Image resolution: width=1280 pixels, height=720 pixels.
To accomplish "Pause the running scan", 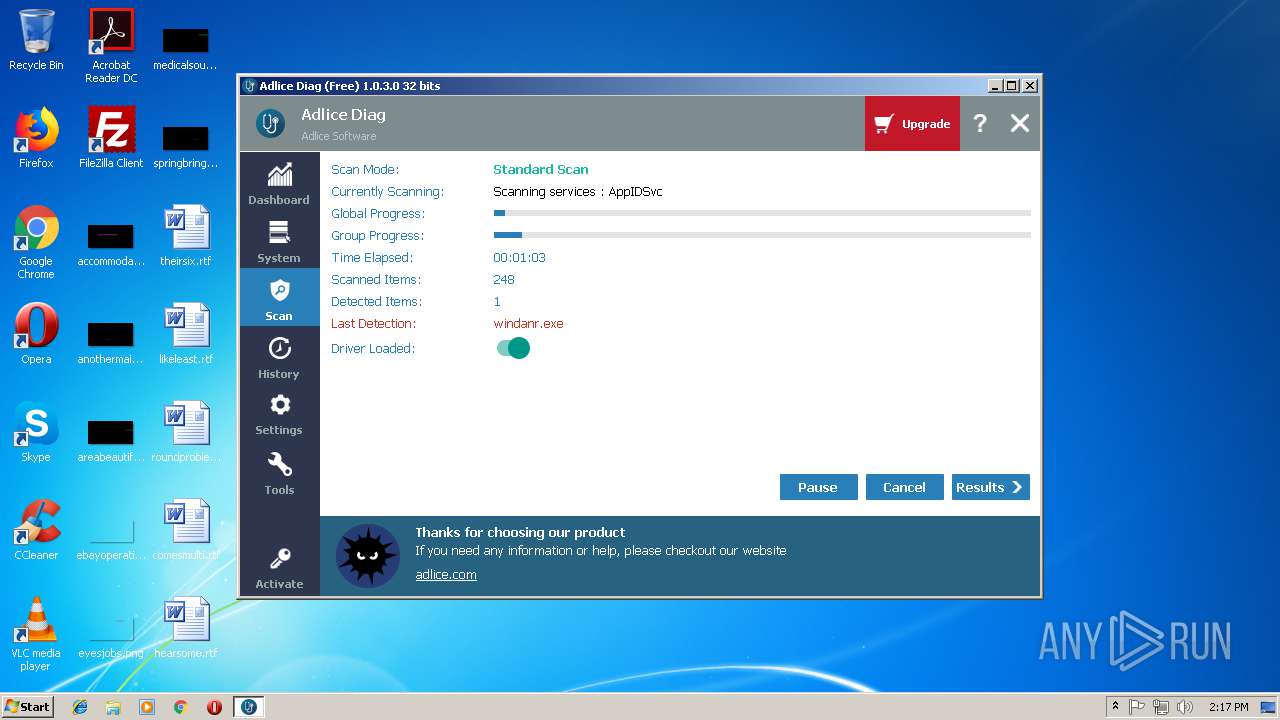I will click(818, 487).
